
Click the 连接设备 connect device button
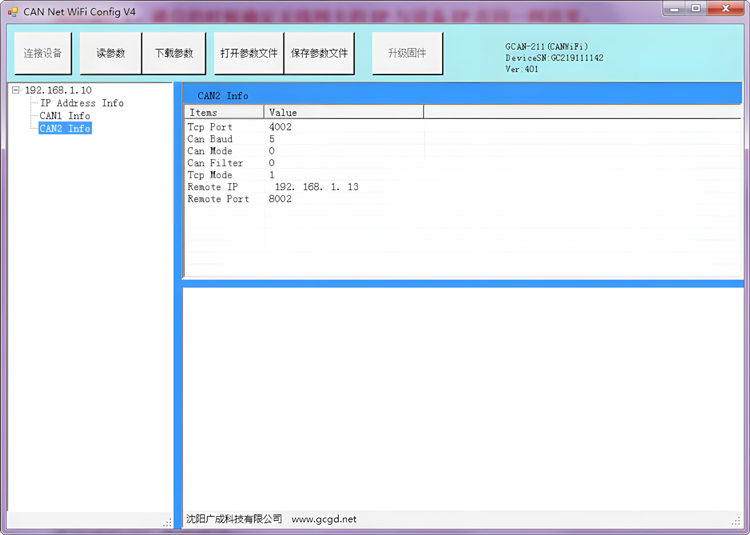click(x=42, y=53)
